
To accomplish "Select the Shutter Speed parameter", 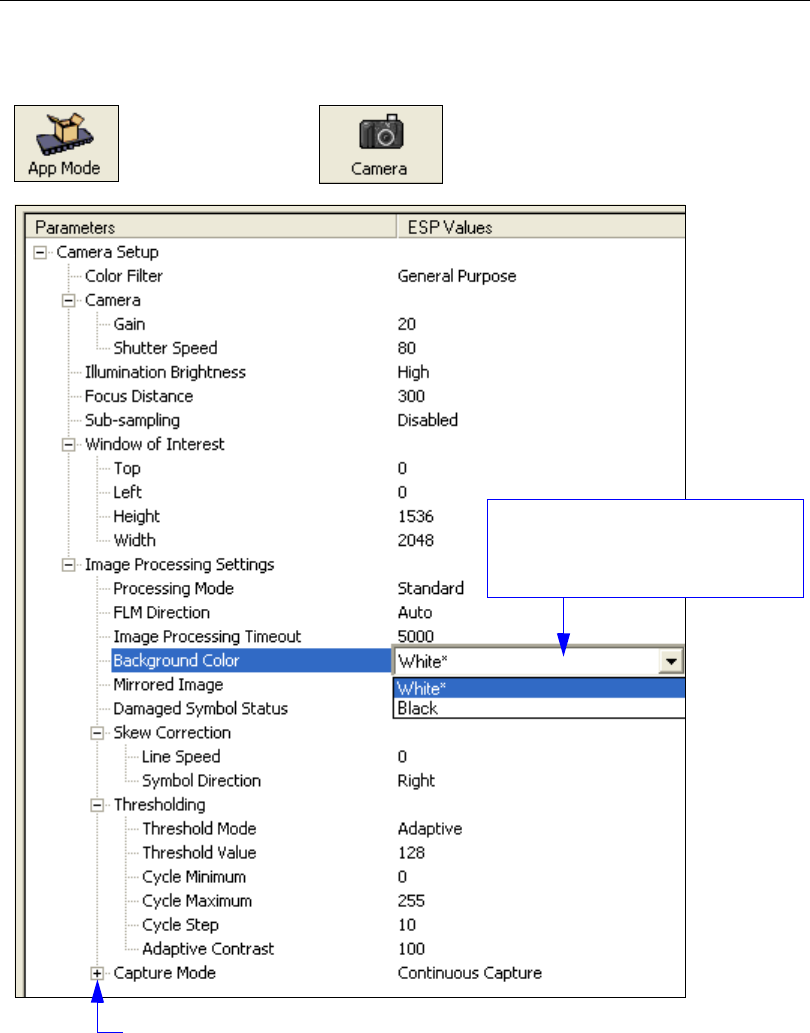I will pyautogui.click(x=165, y=348).
